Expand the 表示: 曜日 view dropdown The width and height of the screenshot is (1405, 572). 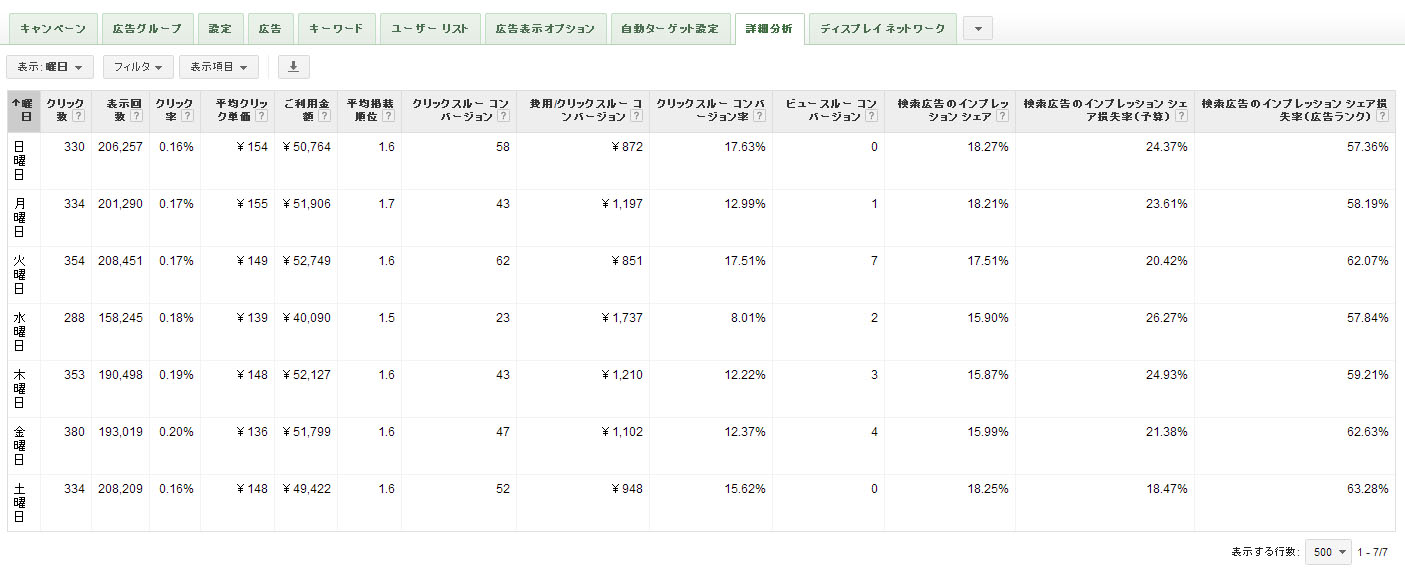pyautogui.click(x=50, y=67)
